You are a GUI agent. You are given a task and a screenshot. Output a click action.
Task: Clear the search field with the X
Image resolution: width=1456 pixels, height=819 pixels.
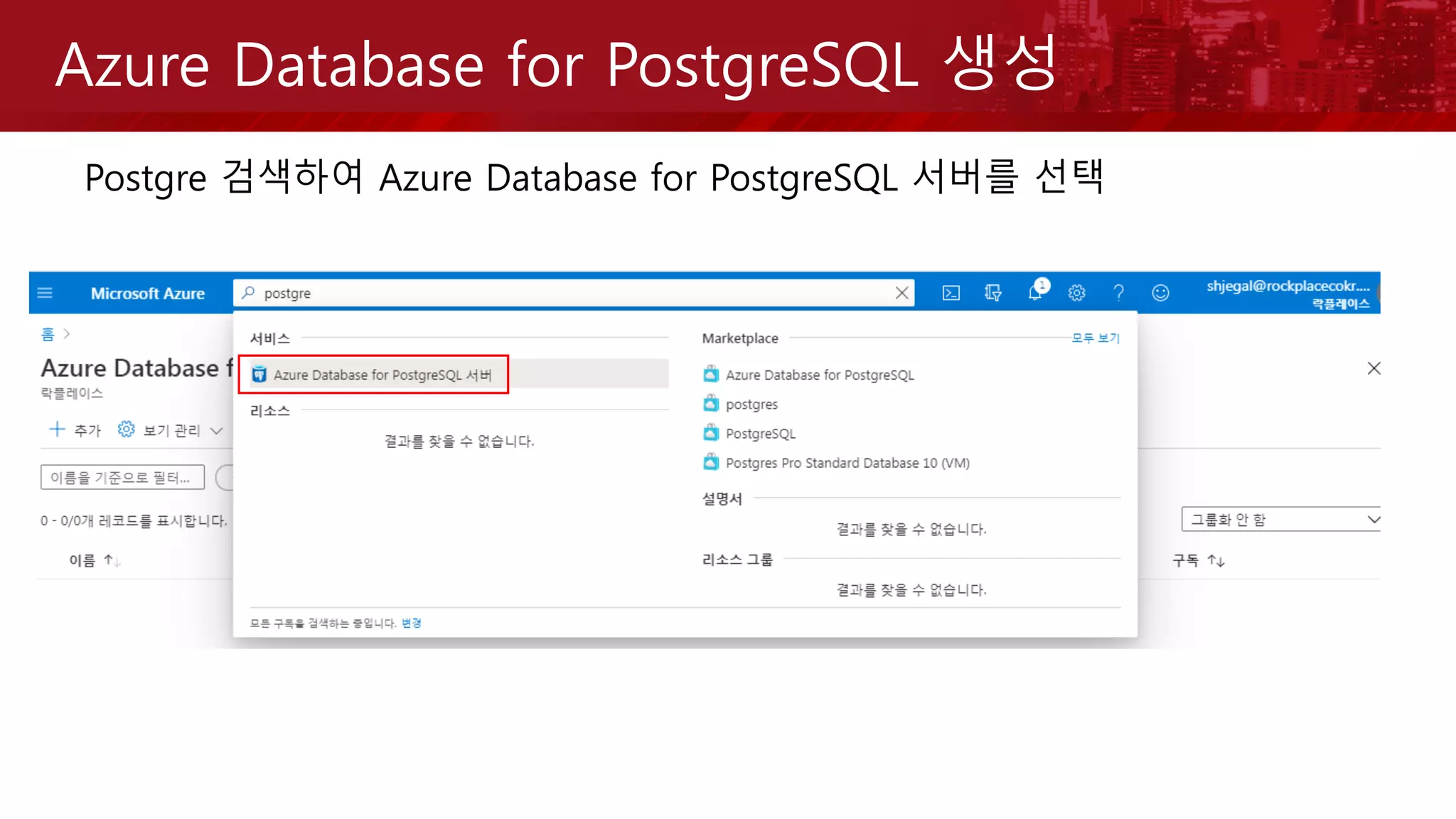pyautogui.click(x=901, y=293)
